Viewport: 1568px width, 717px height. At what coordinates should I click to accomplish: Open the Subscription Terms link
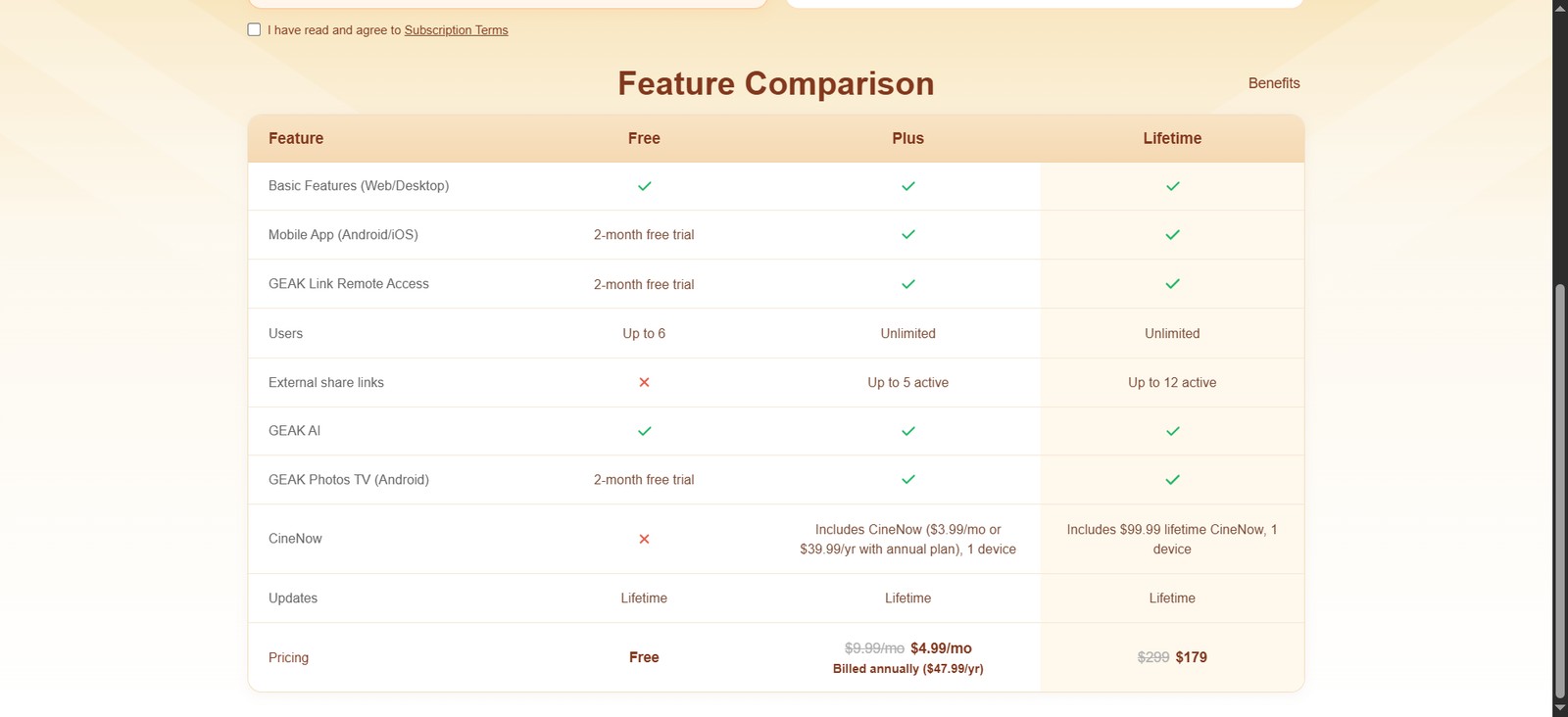pyautogui.click(x=456, y=30)
